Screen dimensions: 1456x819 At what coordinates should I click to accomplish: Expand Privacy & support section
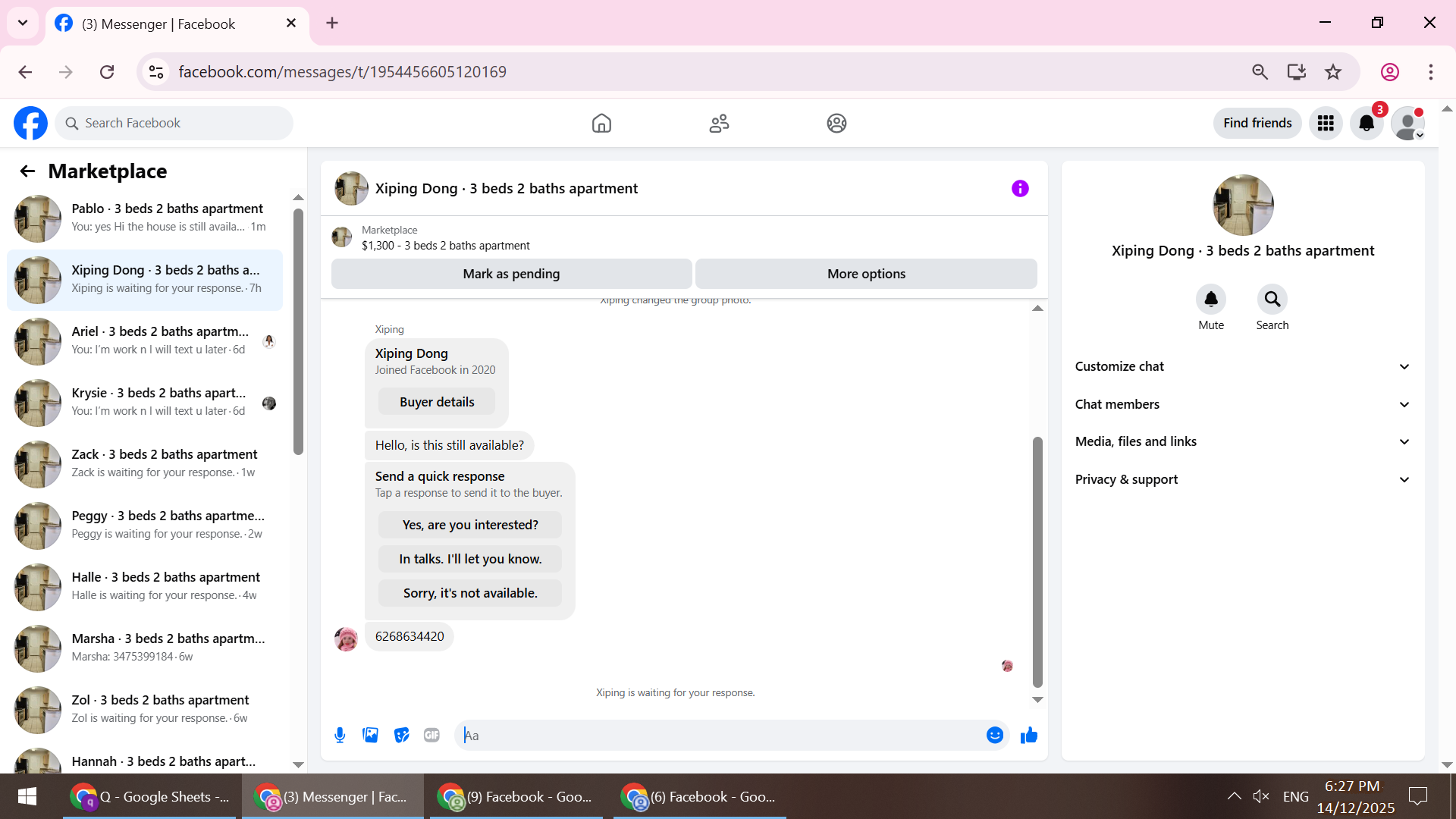(x=1242, y=479)
